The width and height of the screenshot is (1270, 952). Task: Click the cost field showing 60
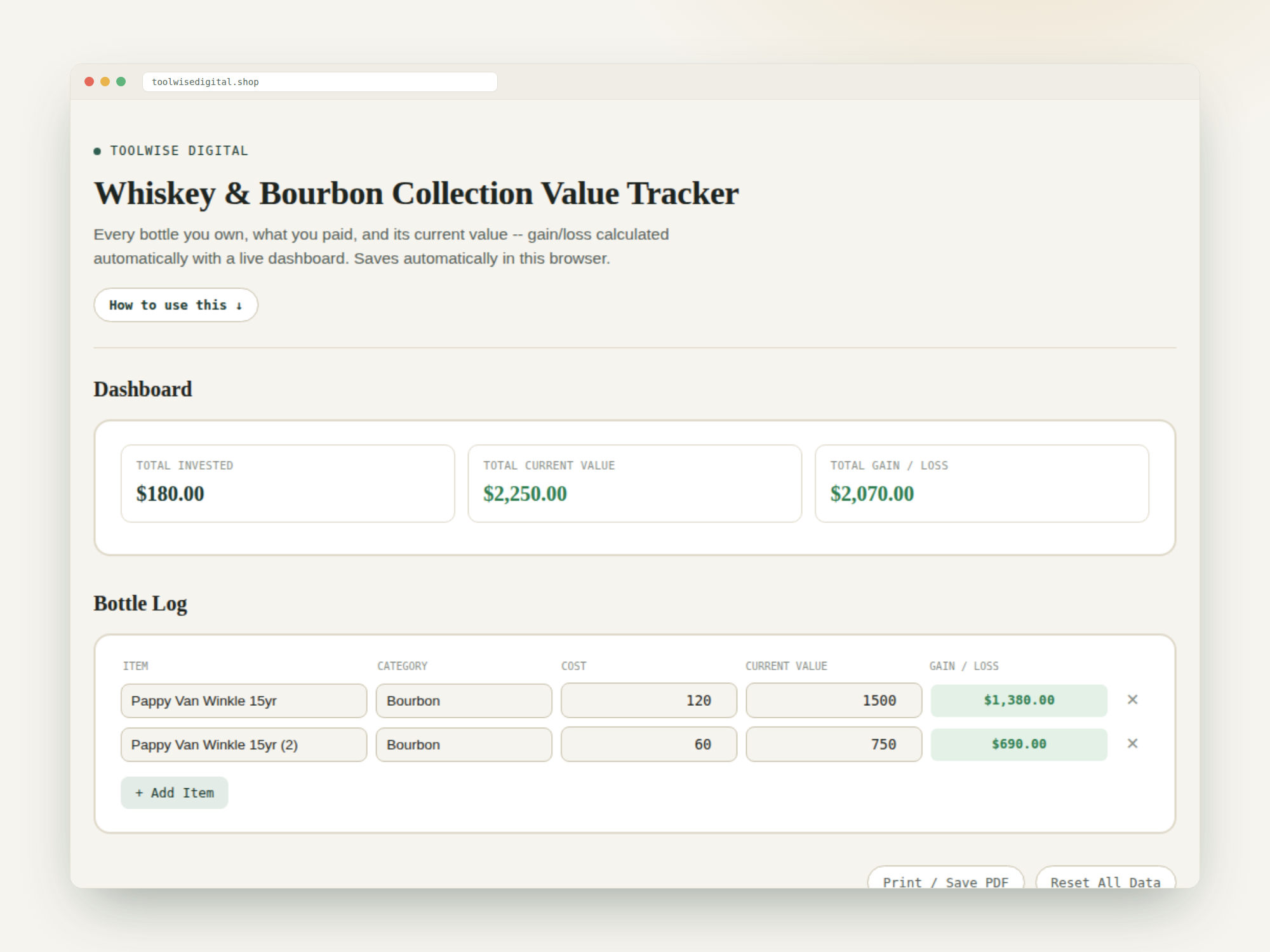(649, 744)
